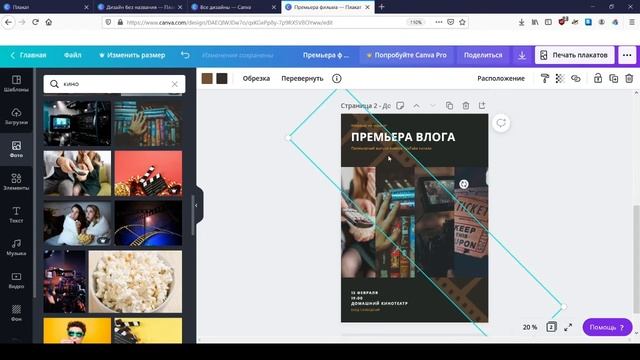640x360 pixels.
Task: Reload the browser page
Action: (x=36, y=22)
